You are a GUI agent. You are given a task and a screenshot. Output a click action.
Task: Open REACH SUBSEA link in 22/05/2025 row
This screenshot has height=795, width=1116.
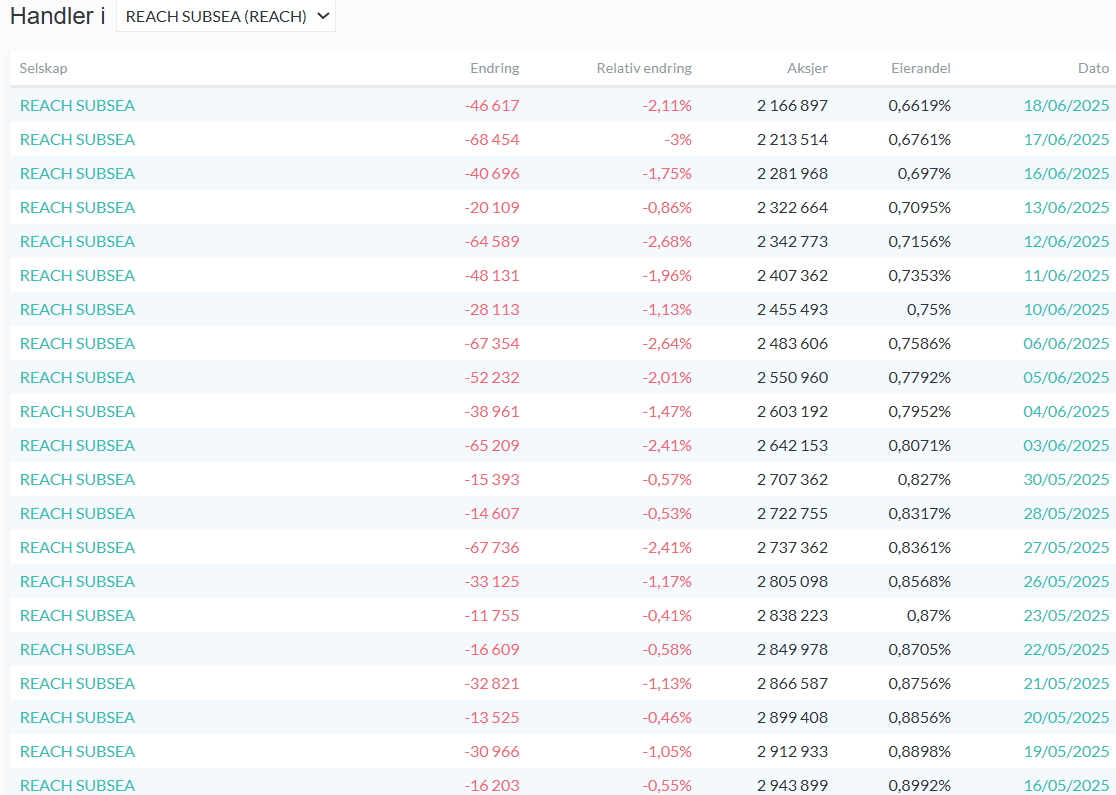coord(78,649)
